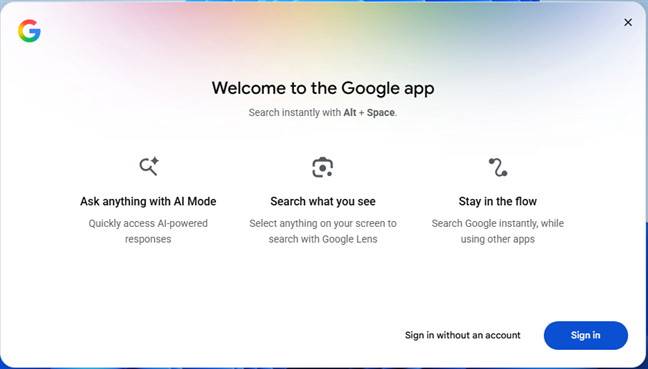Click 'Welcome to the Google app' title
This screenshot has width=648, height=369.
click(x=323, y=88)
